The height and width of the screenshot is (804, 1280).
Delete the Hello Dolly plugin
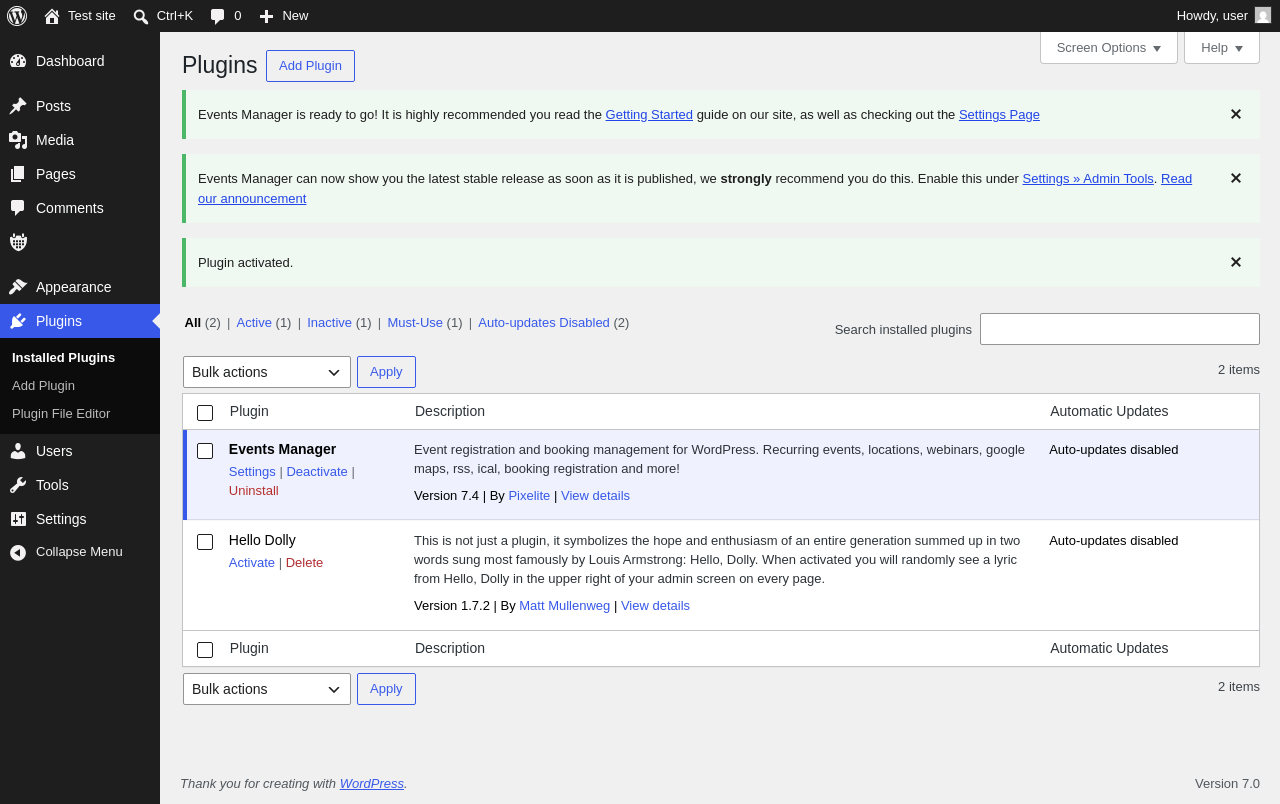click(305, 563)
